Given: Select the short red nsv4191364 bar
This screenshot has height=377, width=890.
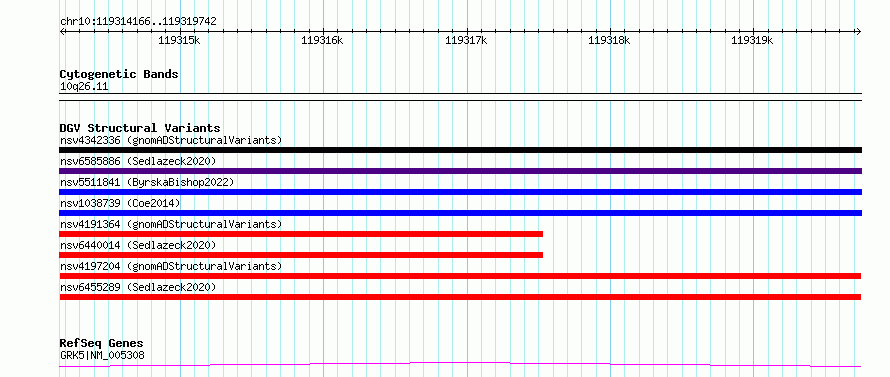Looking at the screenshot, I should pos(301,234).
